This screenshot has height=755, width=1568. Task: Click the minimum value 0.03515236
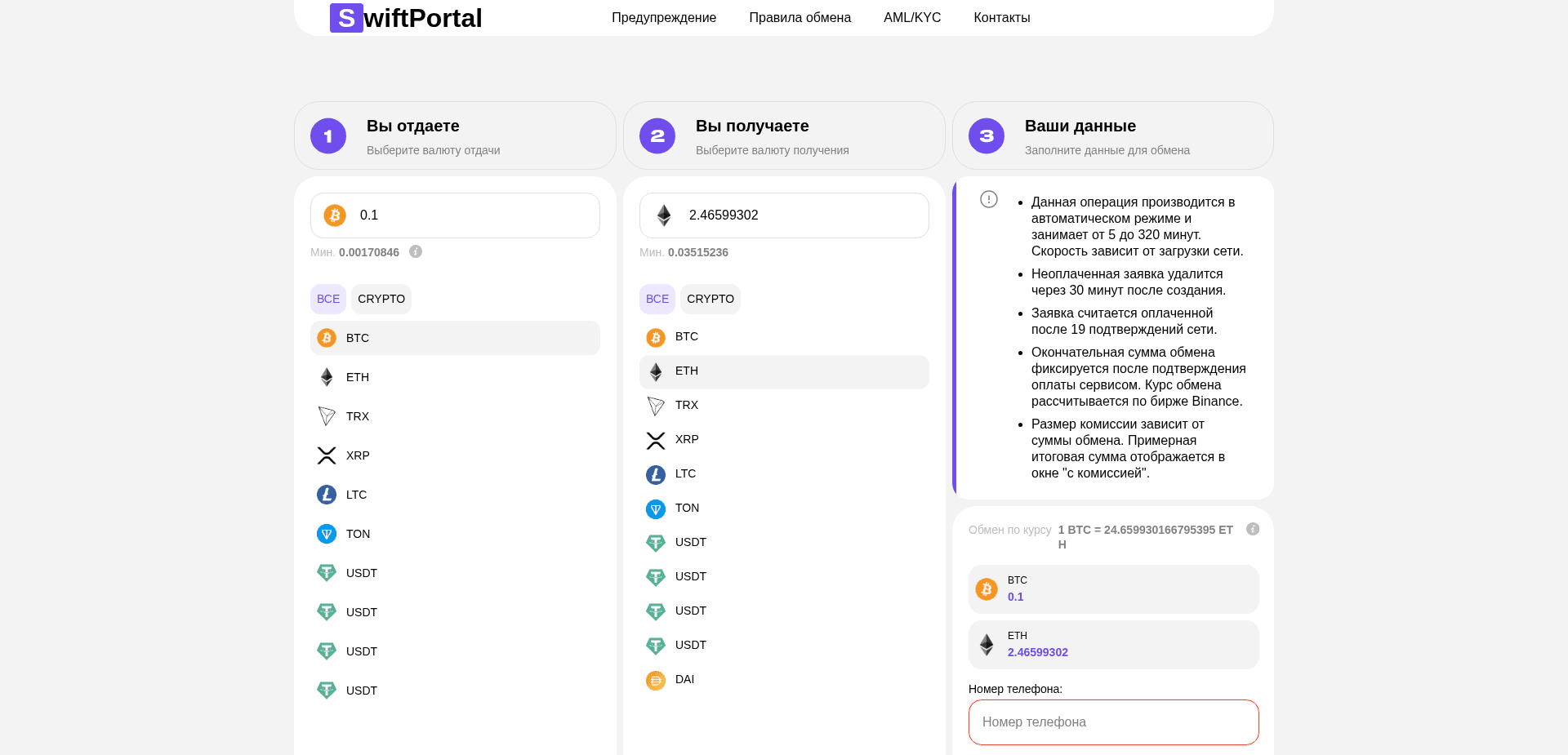coord(698,252)
